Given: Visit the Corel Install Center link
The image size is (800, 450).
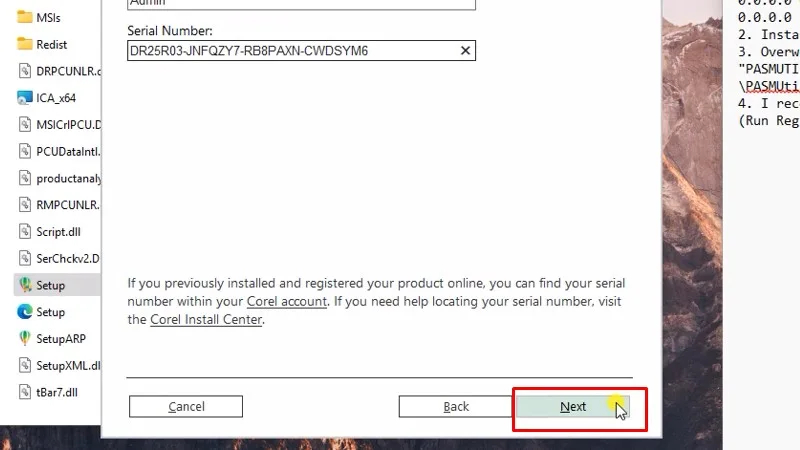Looking at the screenshot, I should click(x=206, y=320).
